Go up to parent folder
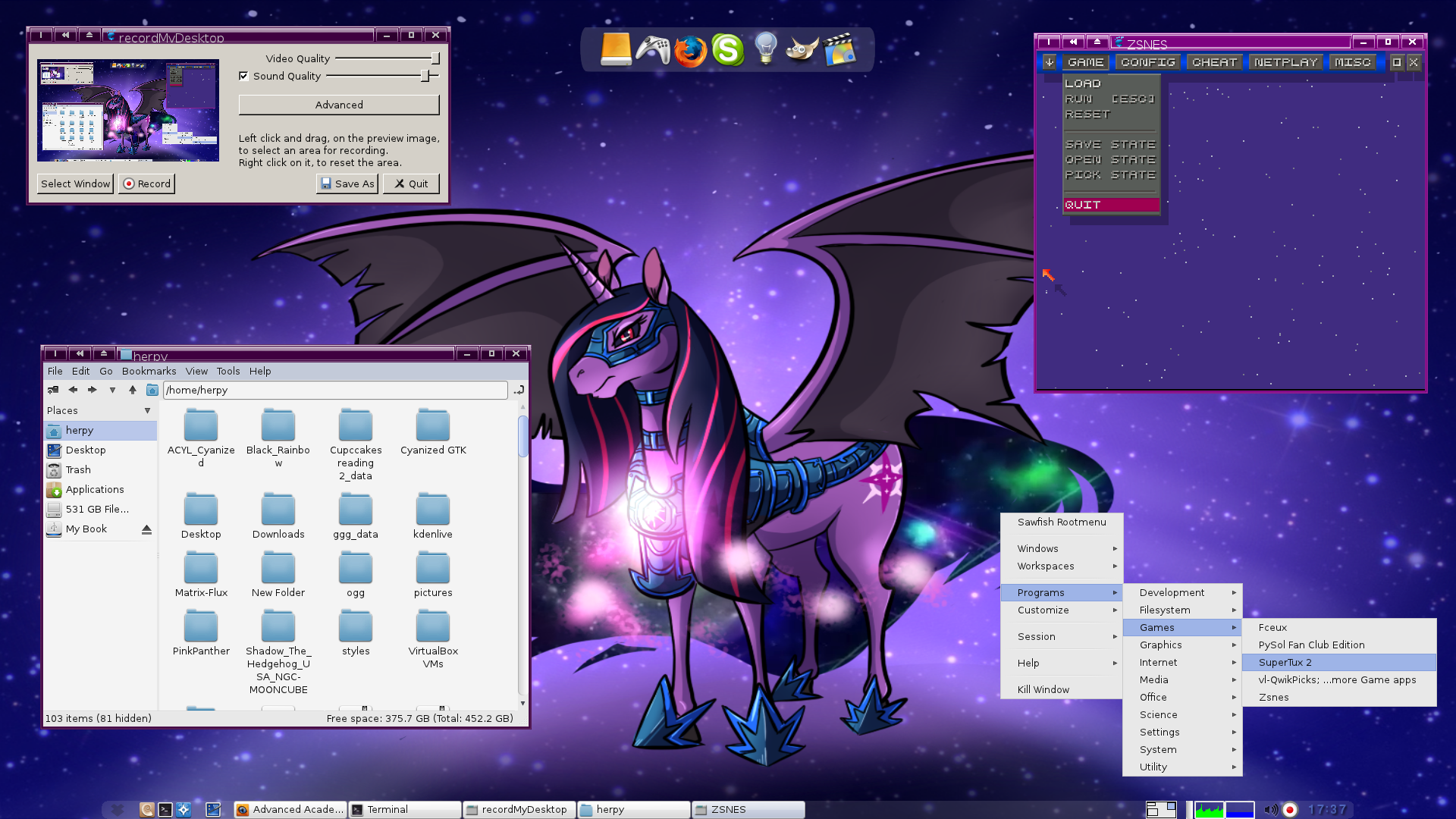The width and height of the screenshot is (1456, 819). (133, 390)
